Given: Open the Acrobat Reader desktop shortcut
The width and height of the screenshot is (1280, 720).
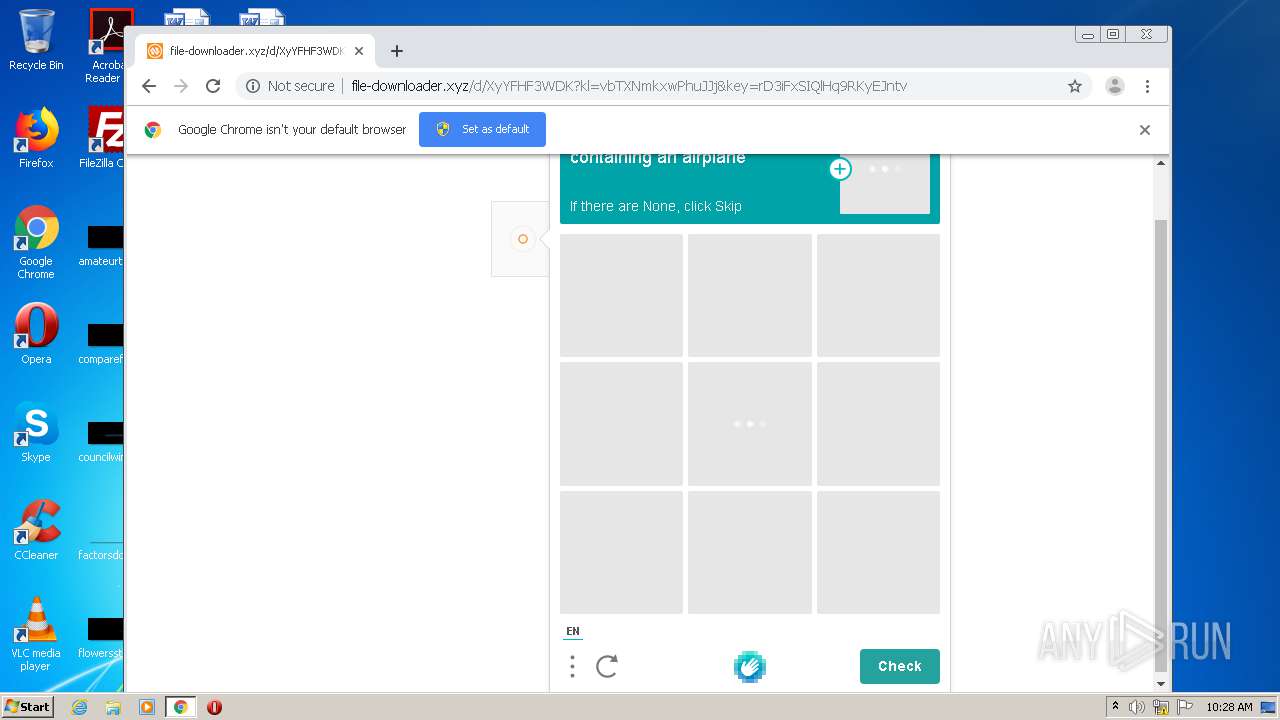Looking at the screenshot, I should click(106, 46).
